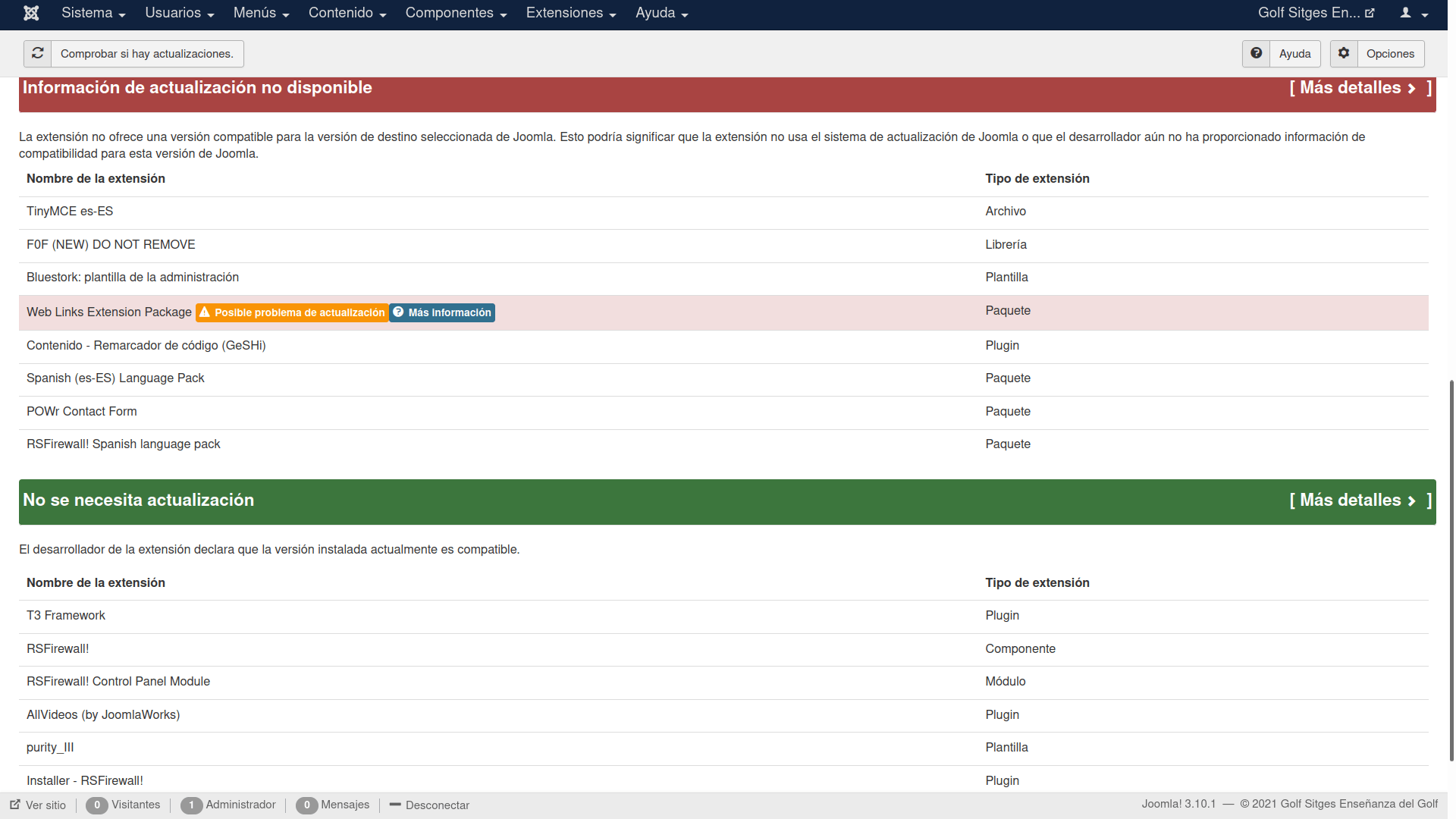Click external link icon beside Golf Sitges
1456x819 pixels.
point(1370,13)
